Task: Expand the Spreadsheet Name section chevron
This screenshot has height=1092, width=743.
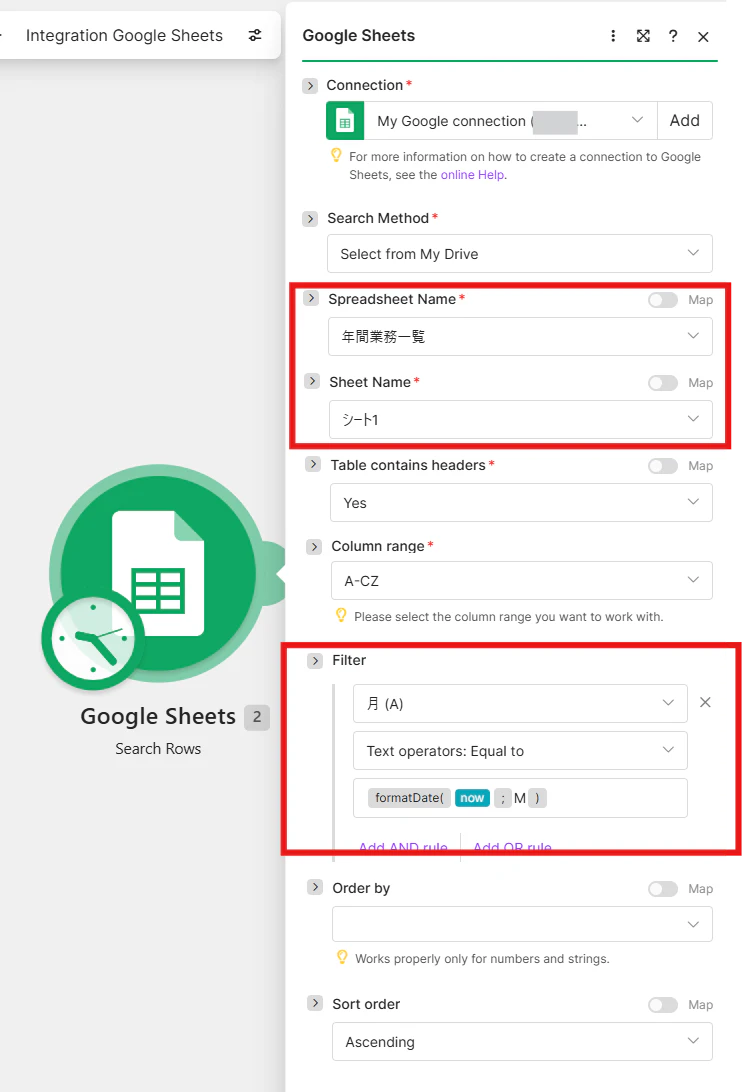Action: [311, 299]
